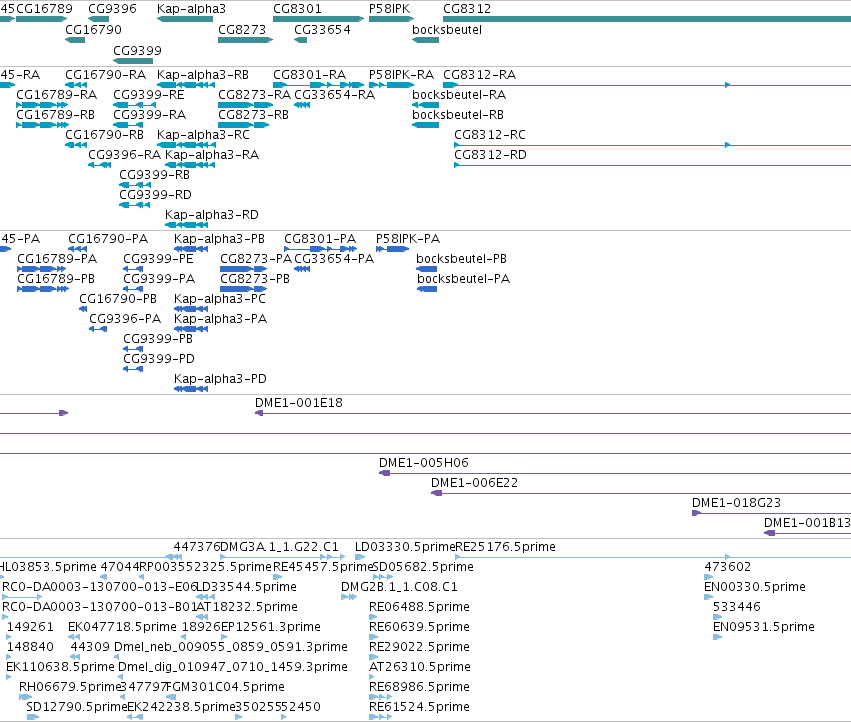Image resolution: width=851 pixels, height=722 pixels.
Task: Select the CG16790 gene
Action: click(75, 40)
